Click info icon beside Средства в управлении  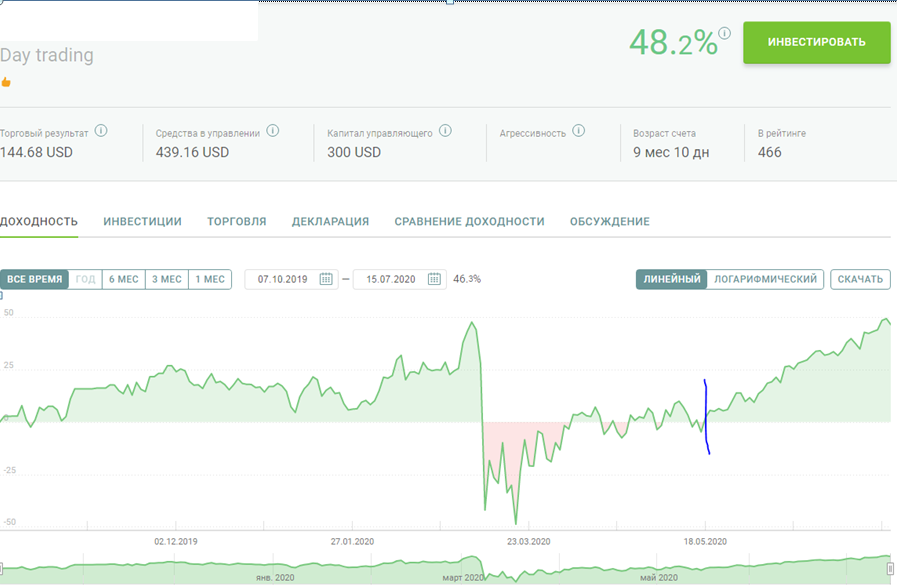click(x=272, y=131)
